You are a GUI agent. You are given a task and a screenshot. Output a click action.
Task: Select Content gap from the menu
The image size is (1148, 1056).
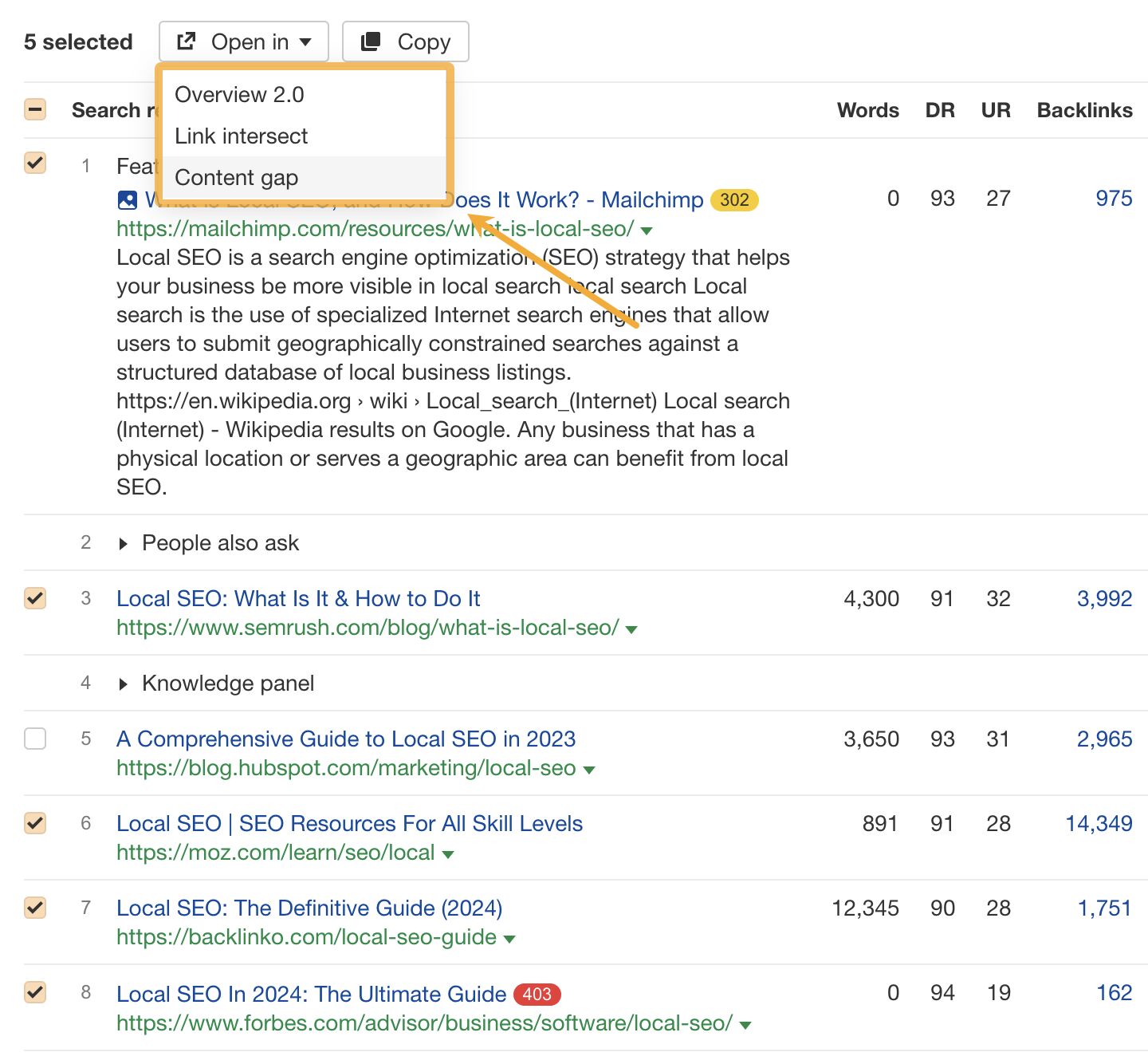[236, 177]
